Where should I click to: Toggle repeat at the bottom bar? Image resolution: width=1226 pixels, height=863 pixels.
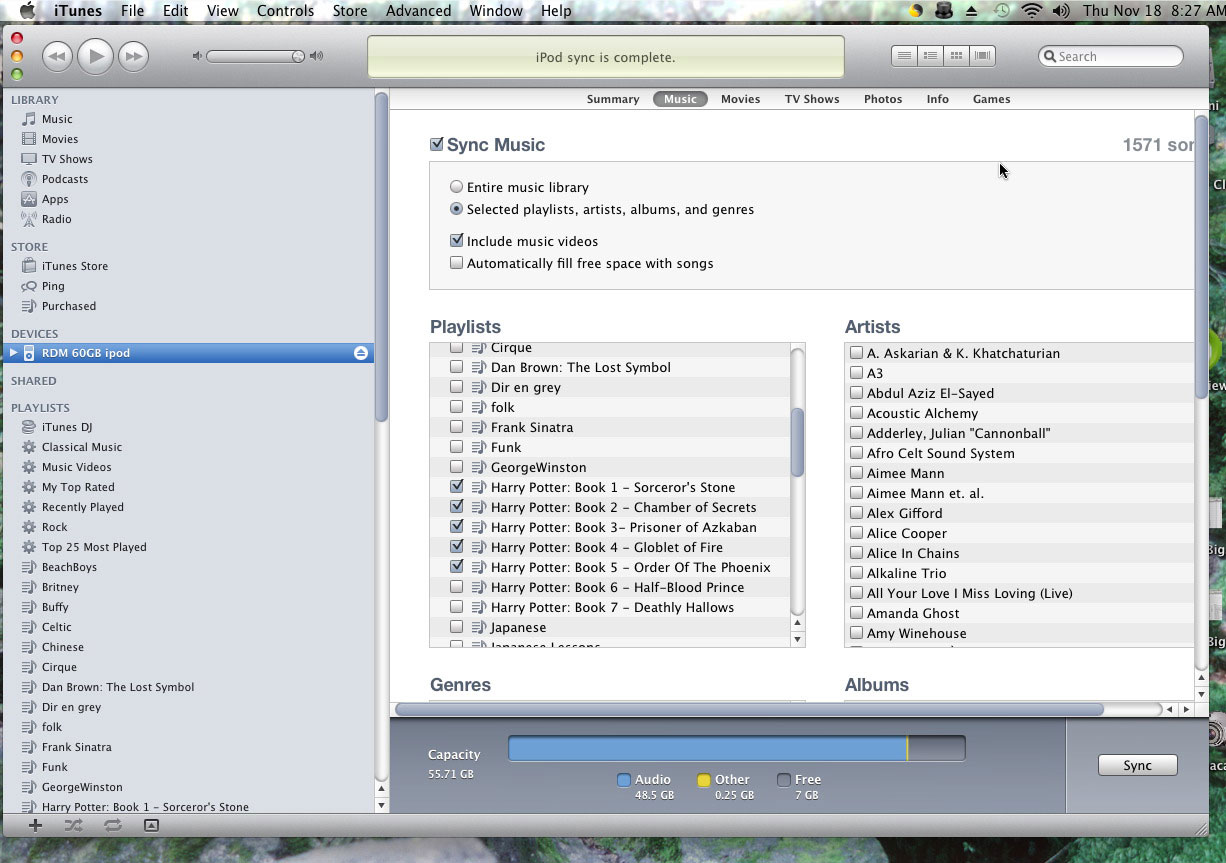click(x=112, y=825)
